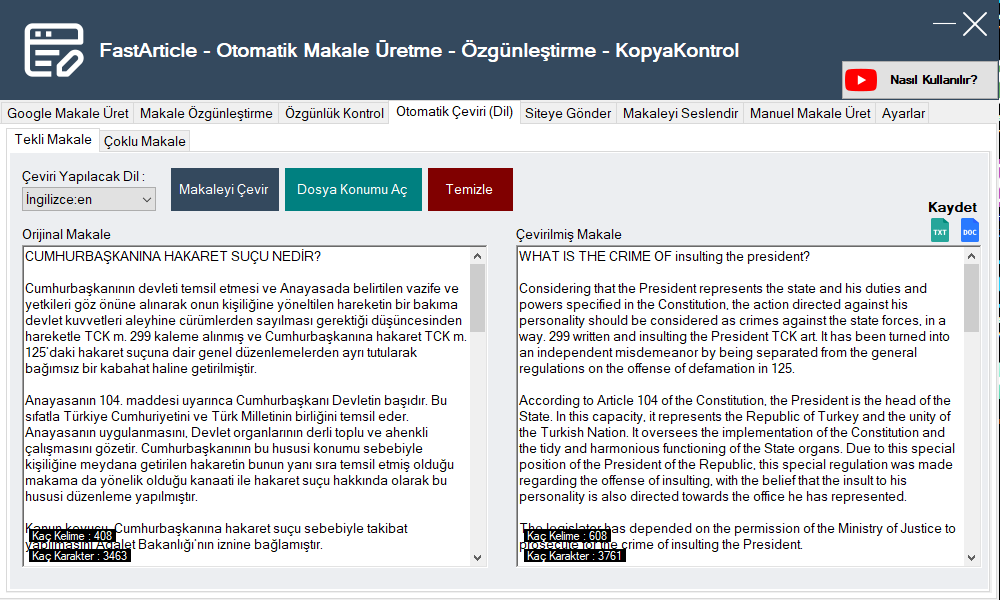The image size is (1000, 600).
Task: Go to Özgünlük Kontrol tab
Action: (334, 113)
